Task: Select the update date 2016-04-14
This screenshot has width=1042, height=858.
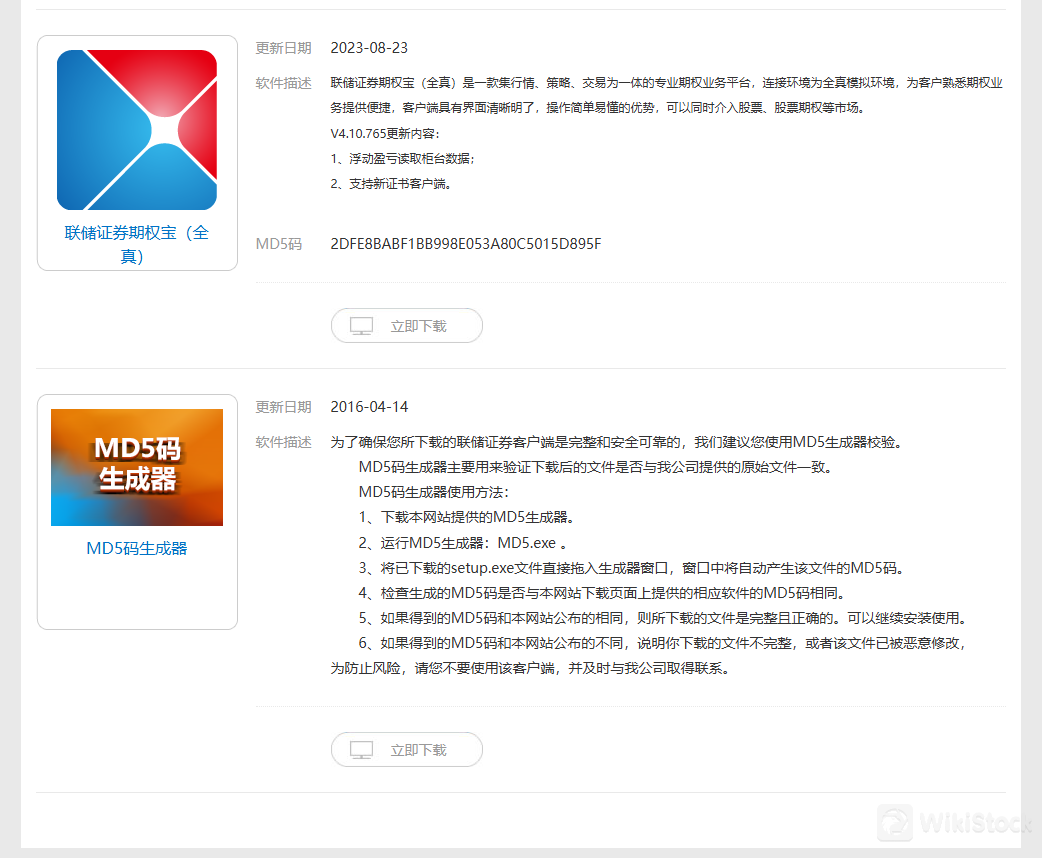Action: click(x=369, y=407)
